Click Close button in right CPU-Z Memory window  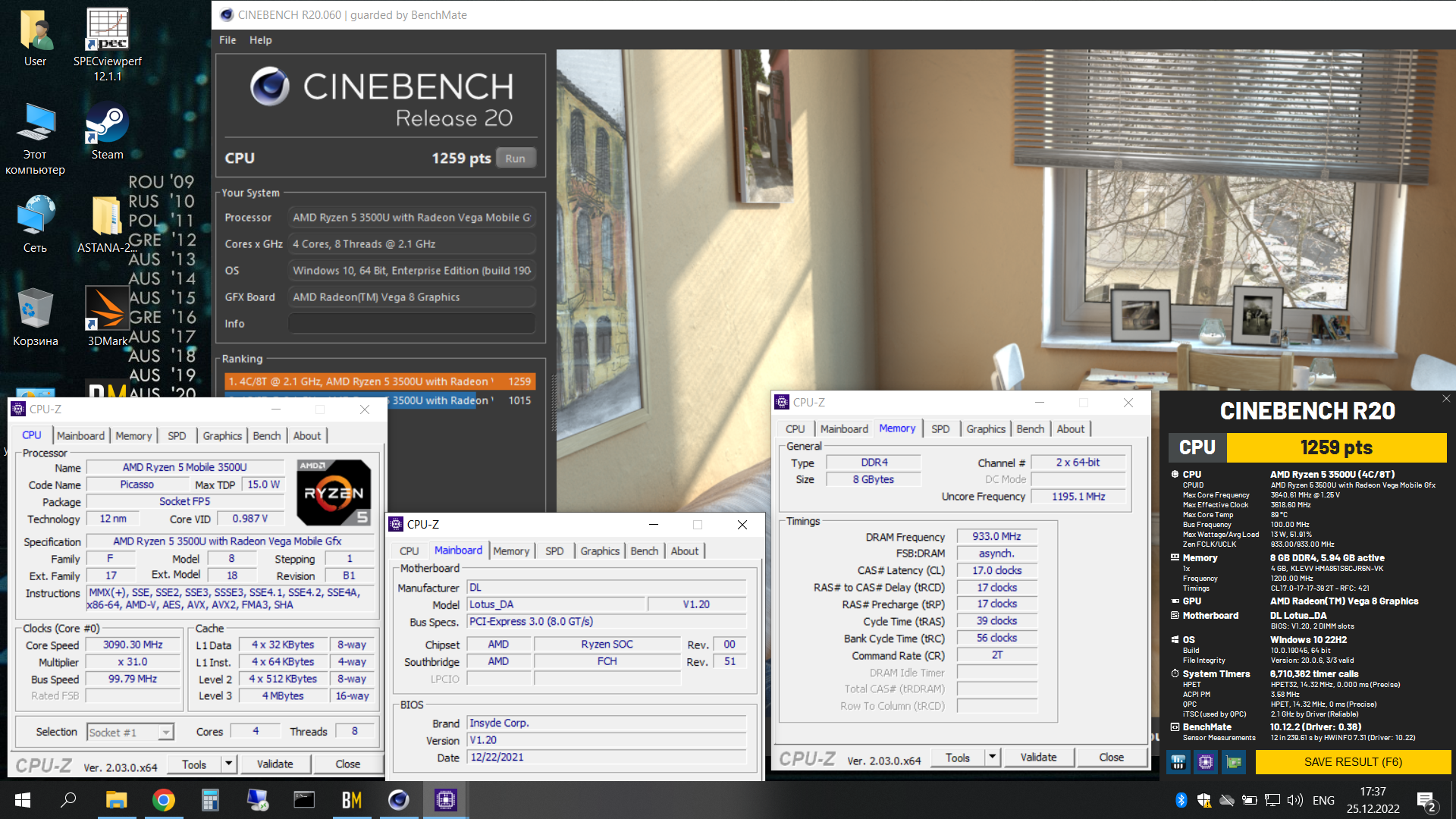point(1111,757)
